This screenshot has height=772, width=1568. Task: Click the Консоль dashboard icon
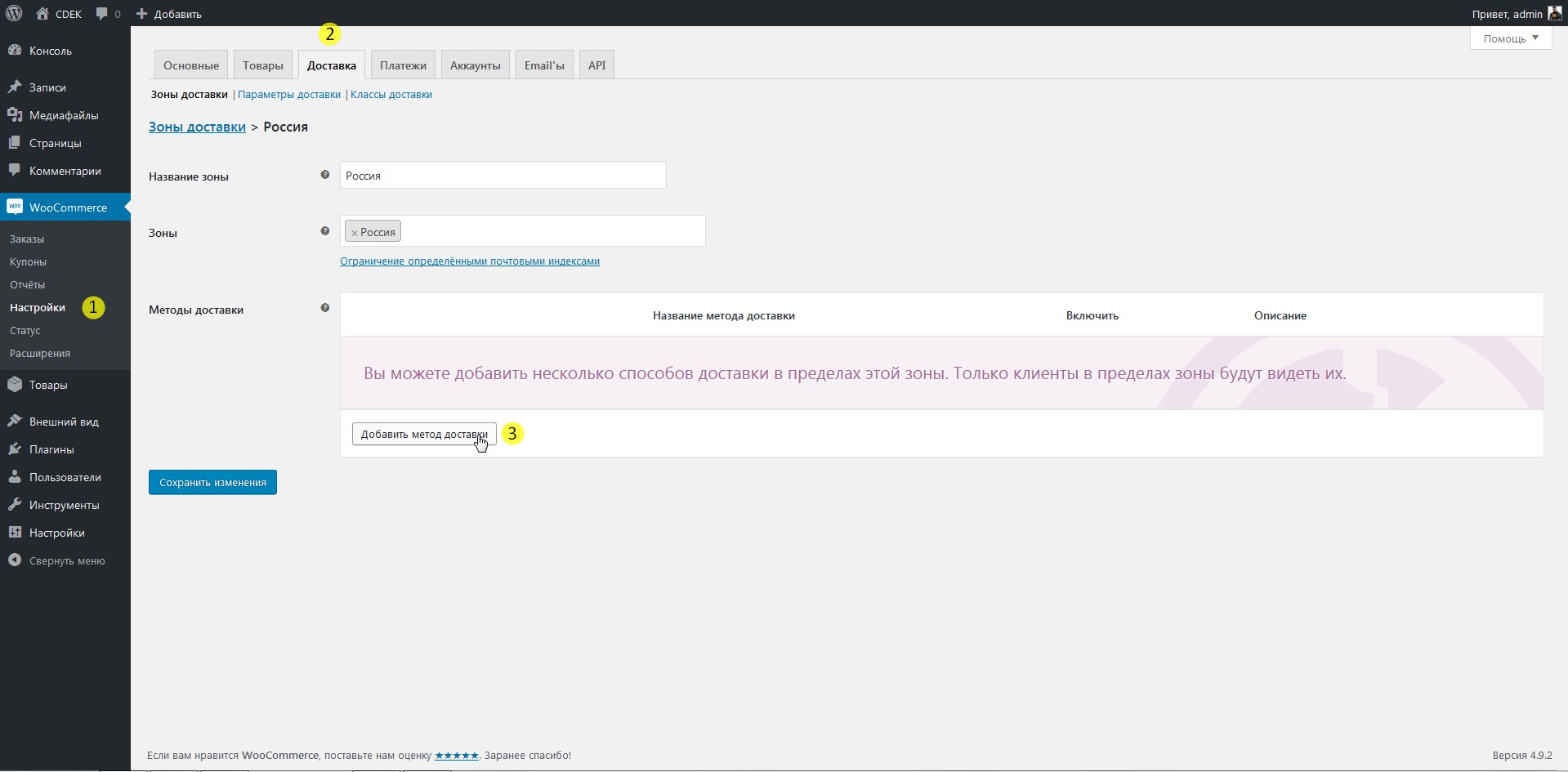point(15,50)
